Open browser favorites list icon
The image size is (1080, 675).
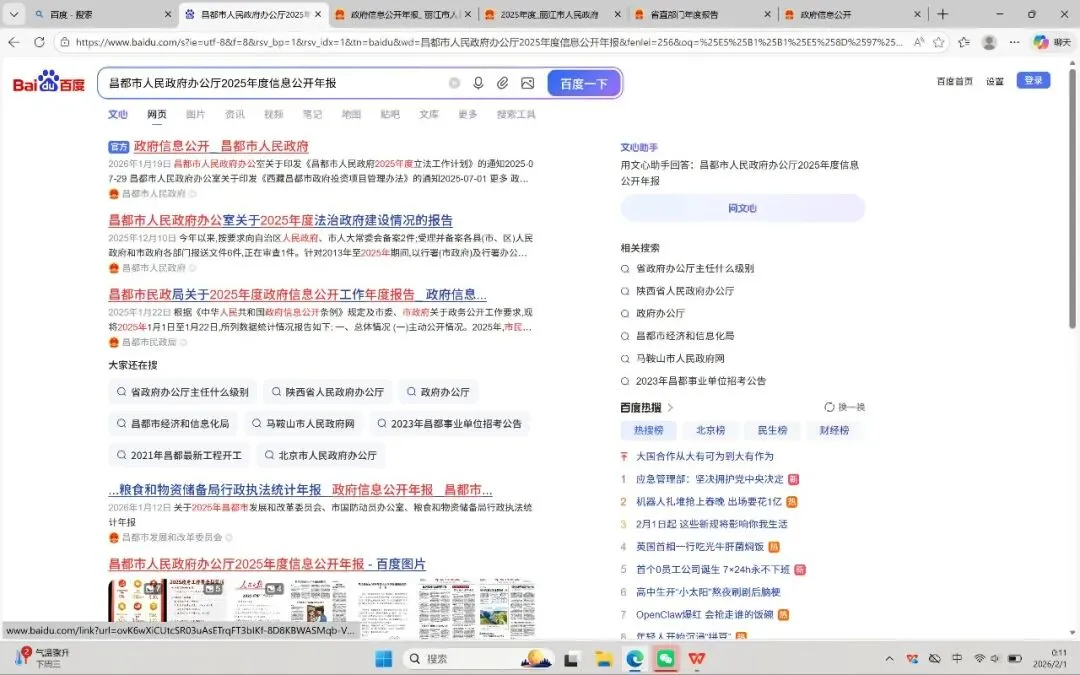pos(964,42)
